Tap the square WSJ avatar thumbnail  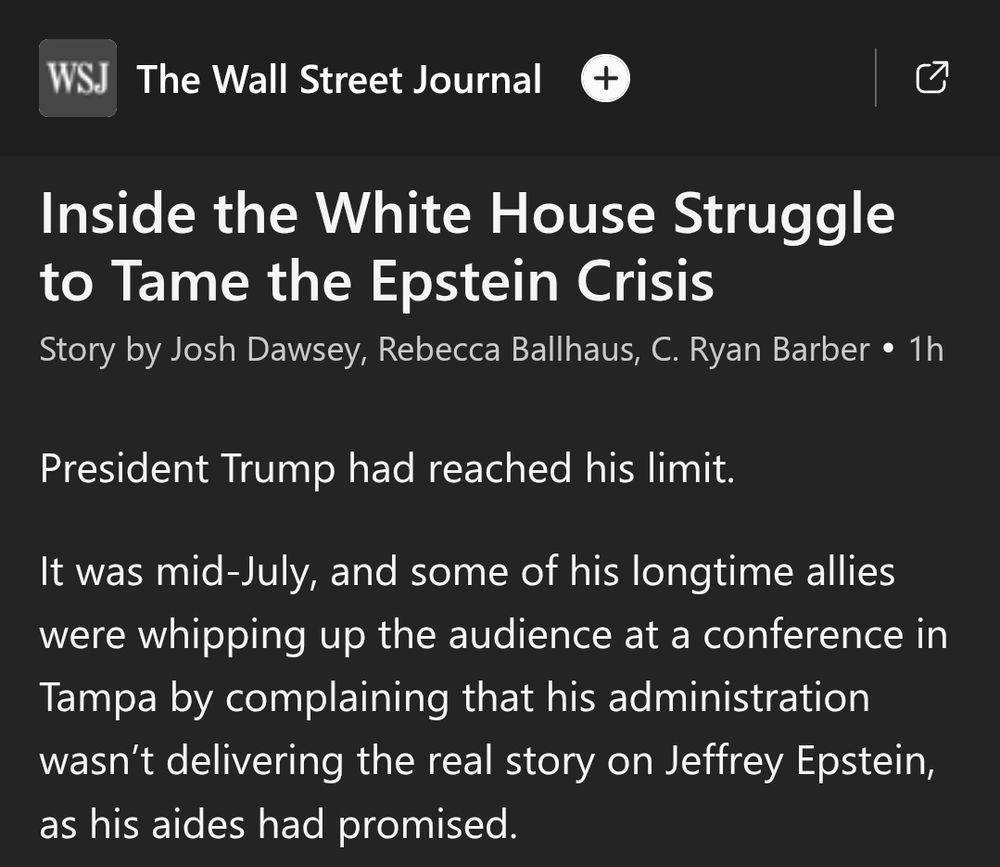tap(77, 76)
